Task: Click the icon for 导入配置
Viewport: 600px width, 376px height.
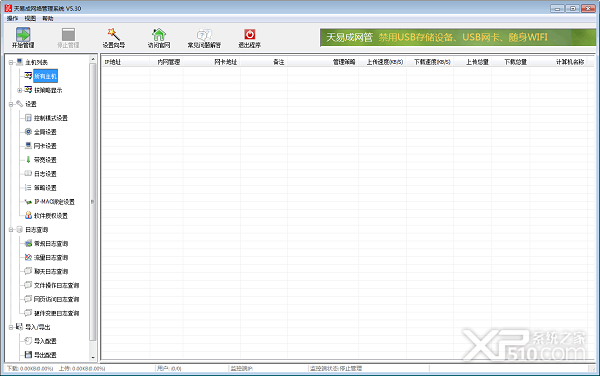Action: (28, 341)
